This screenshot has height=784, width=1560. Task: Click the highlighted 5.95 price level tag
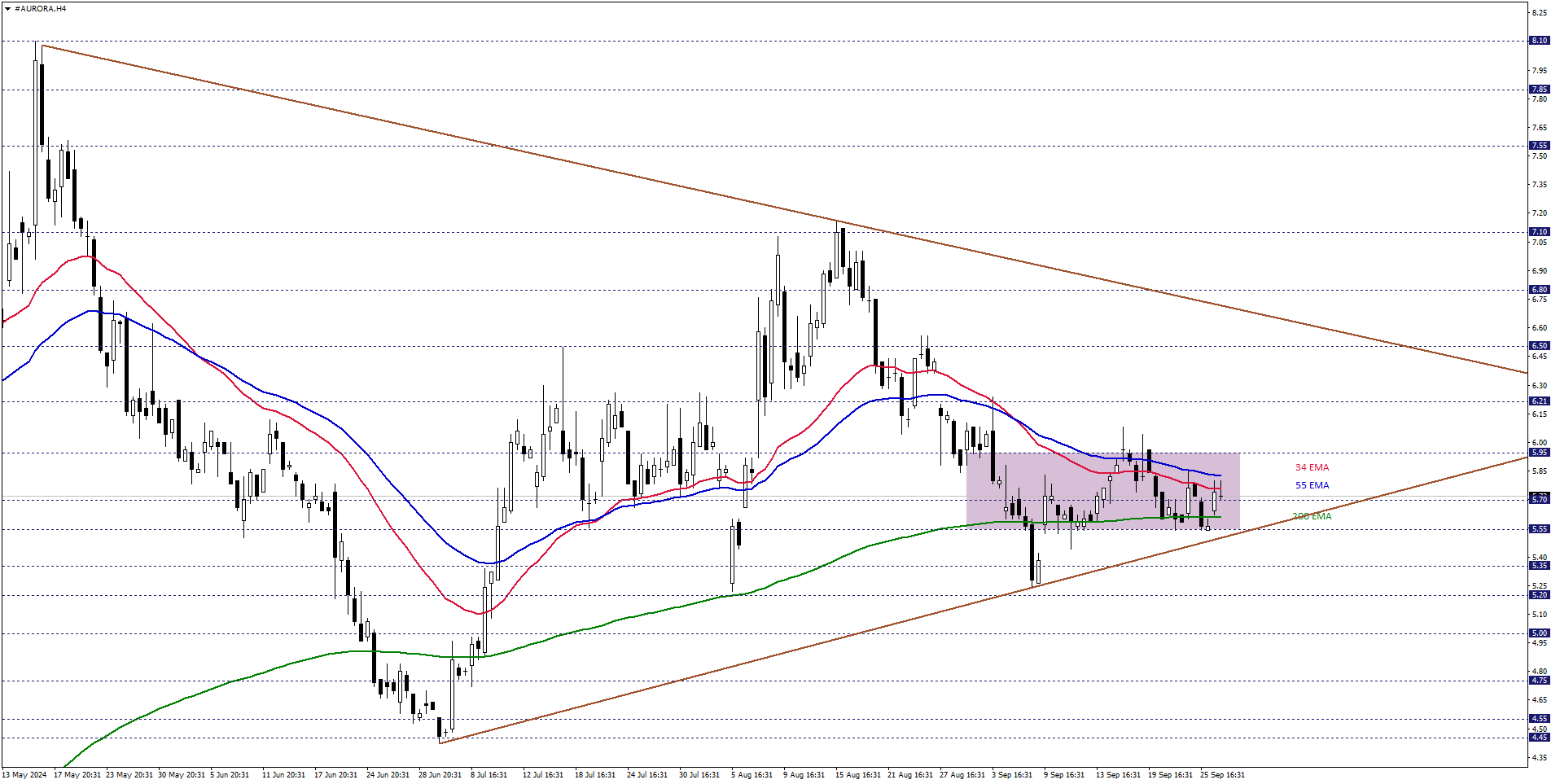click(1539, 453)
